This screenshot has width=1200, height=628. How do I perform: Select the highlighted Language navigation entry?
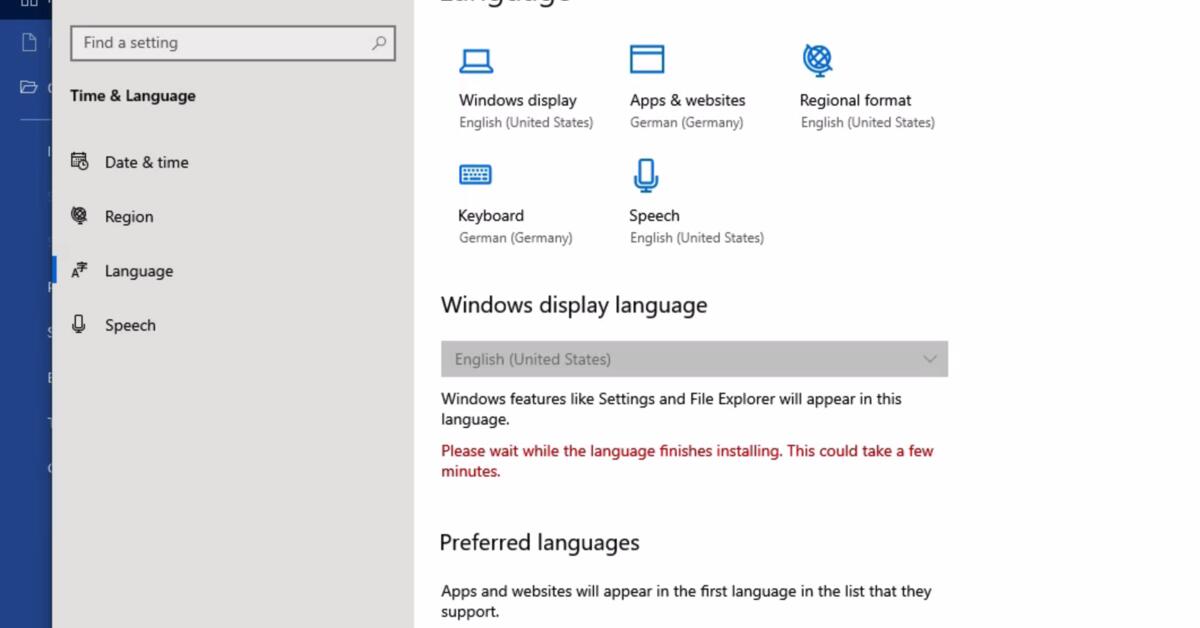138,270
